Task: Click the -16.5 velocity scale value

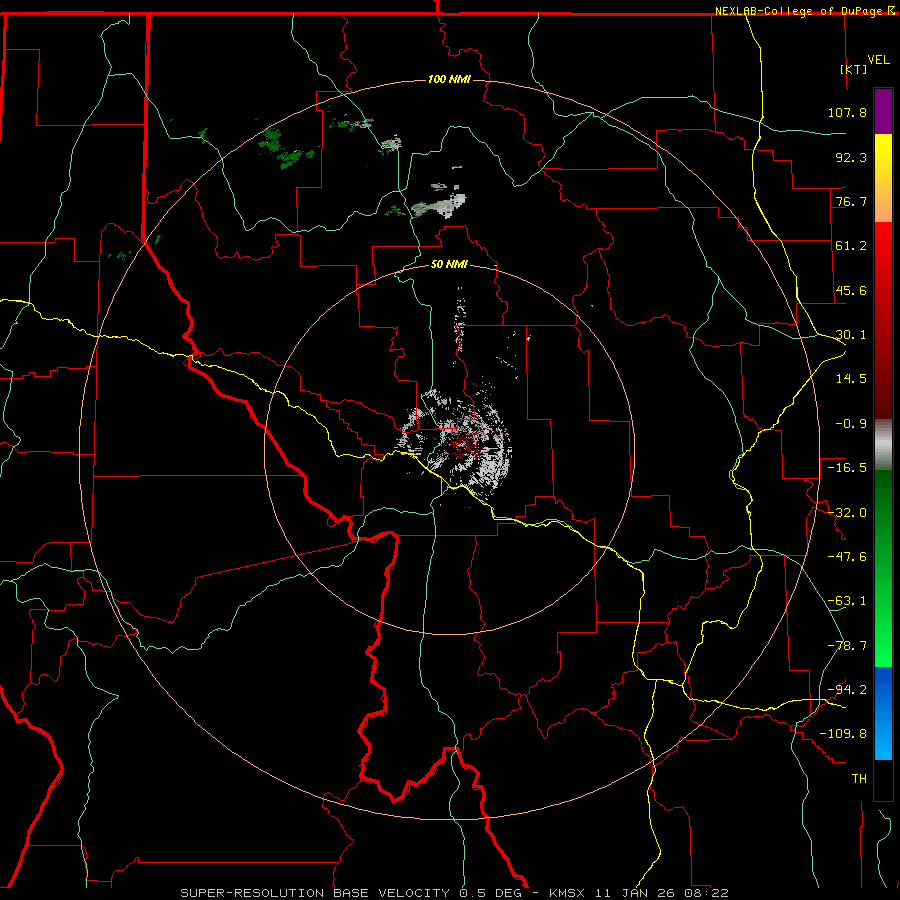Action: coord(847,468)
